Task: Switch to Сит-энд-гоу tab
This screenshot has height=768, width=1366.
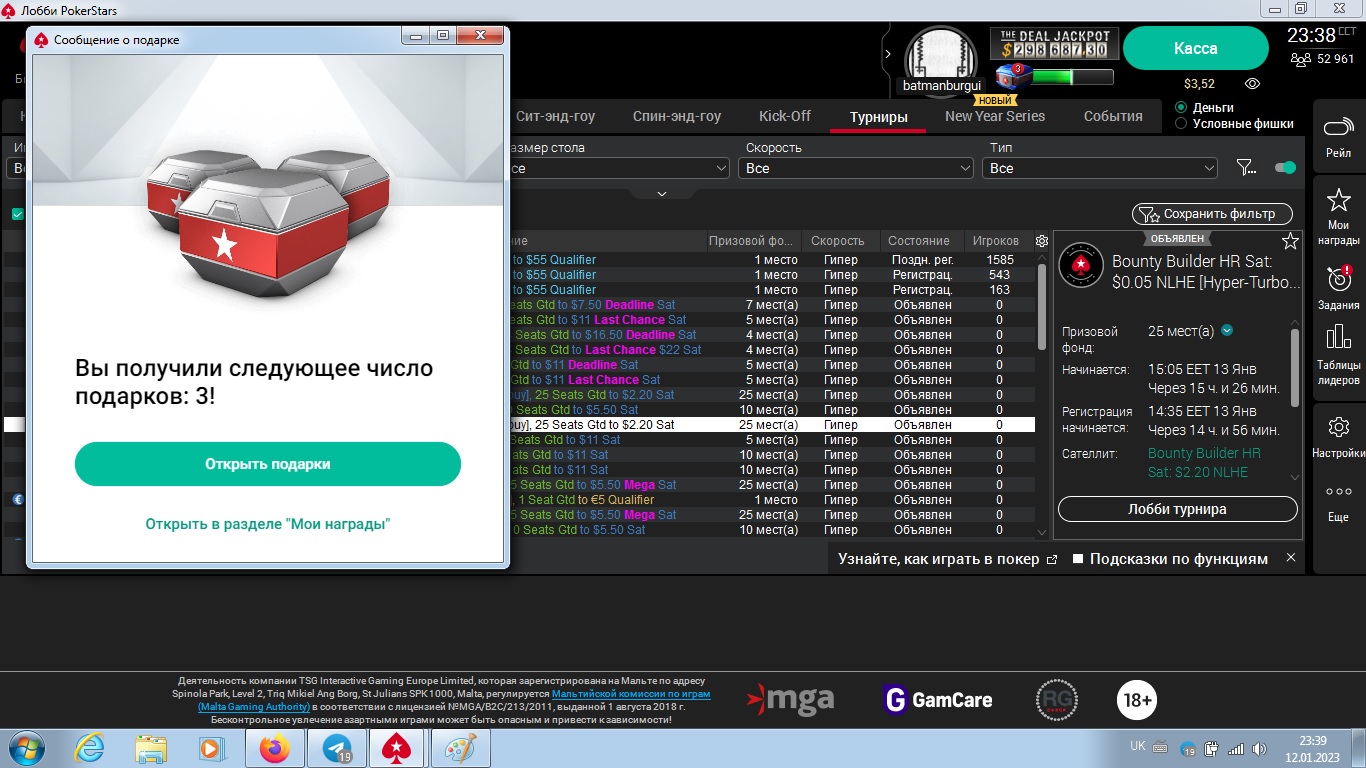Action: 555,116
